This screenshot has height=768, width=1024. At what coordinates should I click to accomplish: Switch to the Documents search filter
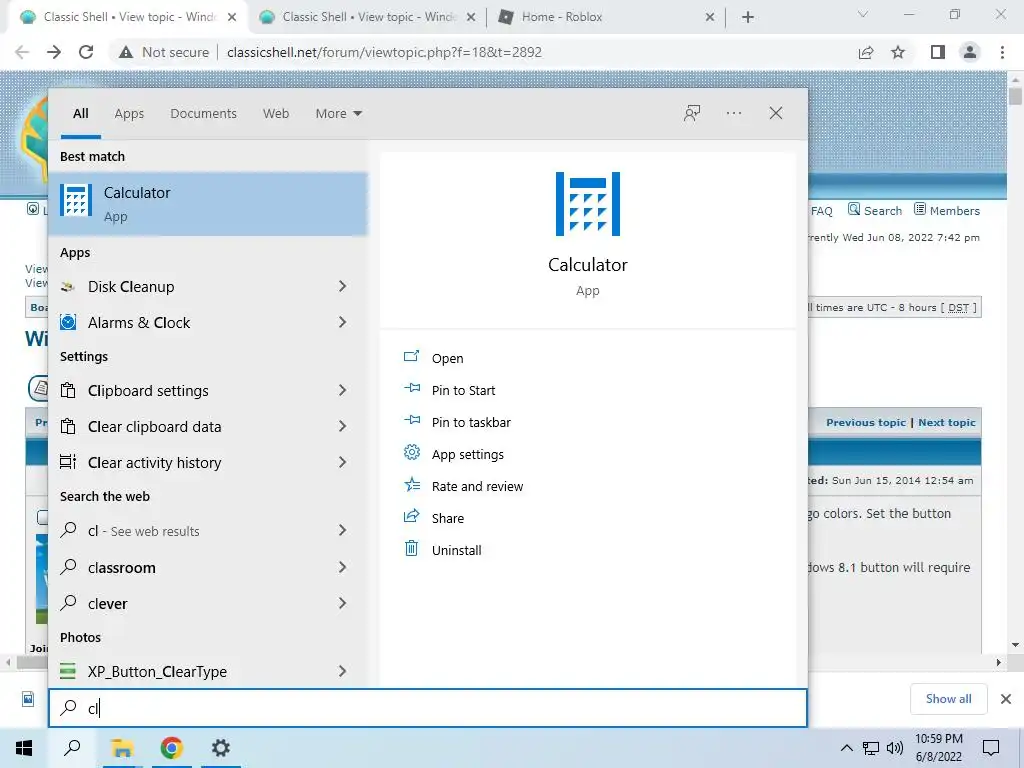[x=204, y=114]
